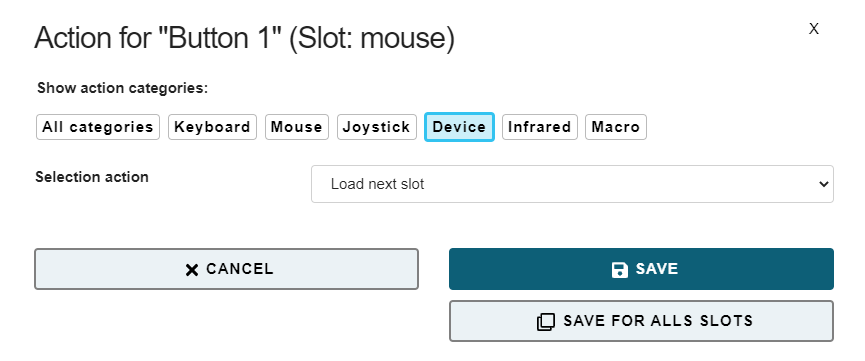Screen dimensions: 865x361
Task: Filter actions by Mouse category
Action: [297, 127]
